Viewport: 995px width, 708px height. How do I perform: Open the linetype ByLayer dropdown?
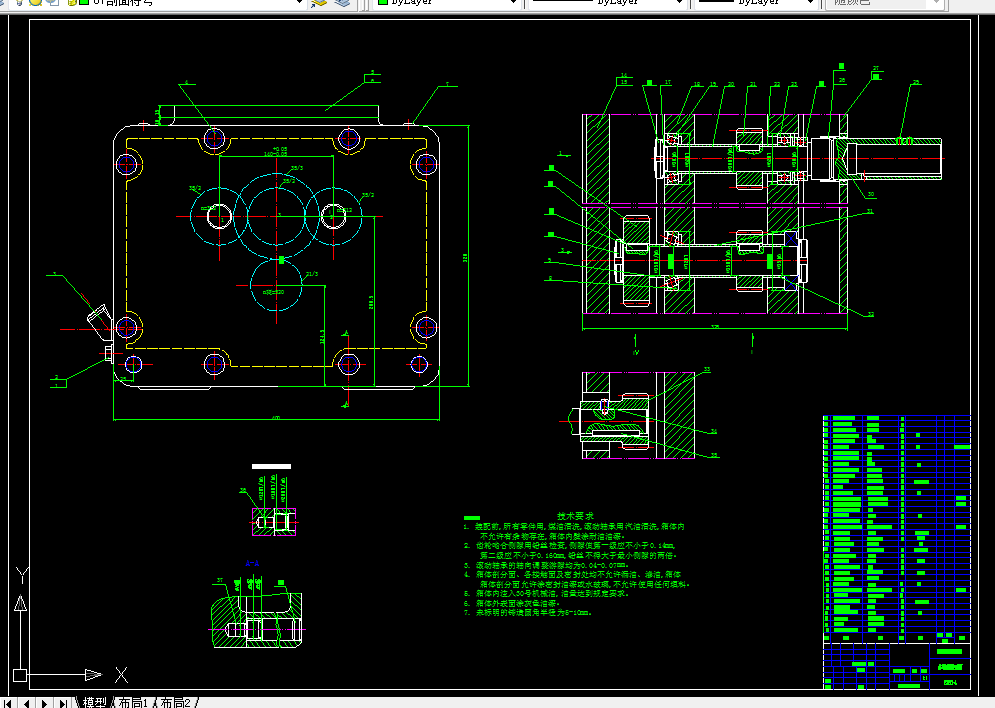[679, 3]
